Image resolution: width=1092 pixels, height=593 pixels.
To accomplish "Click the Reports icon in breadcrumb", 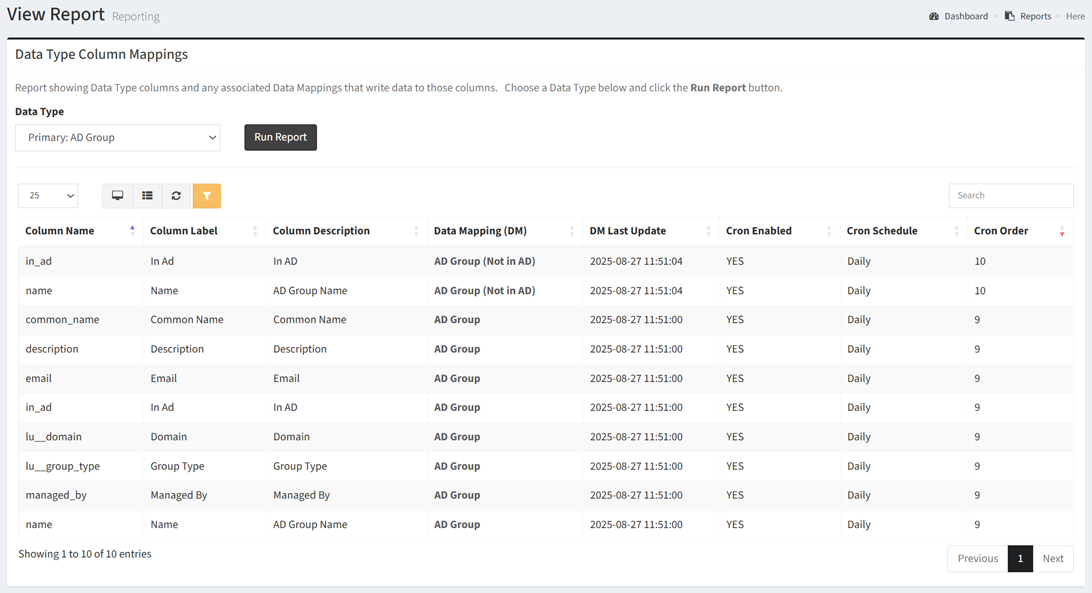I will 1010,16.
